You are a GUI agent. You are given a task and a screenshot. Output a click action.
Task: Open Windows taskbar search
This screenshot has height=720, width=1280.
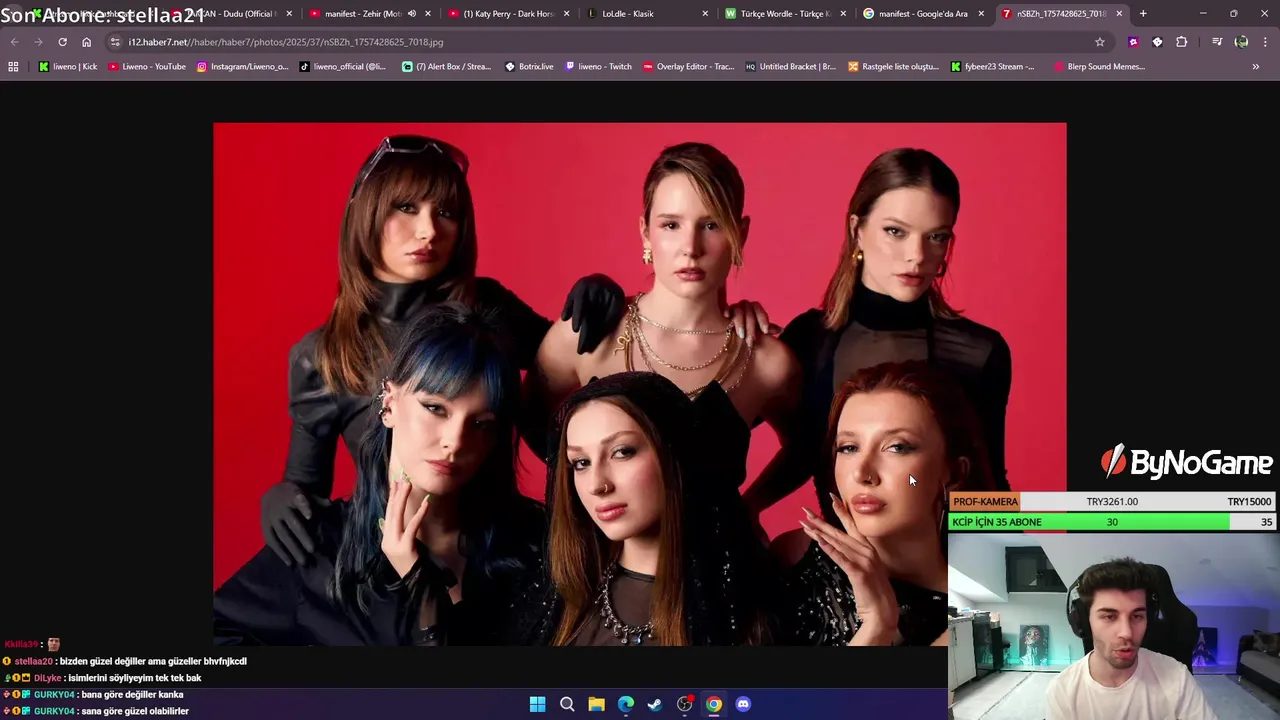pyautogui.click(x=567, y=704)
